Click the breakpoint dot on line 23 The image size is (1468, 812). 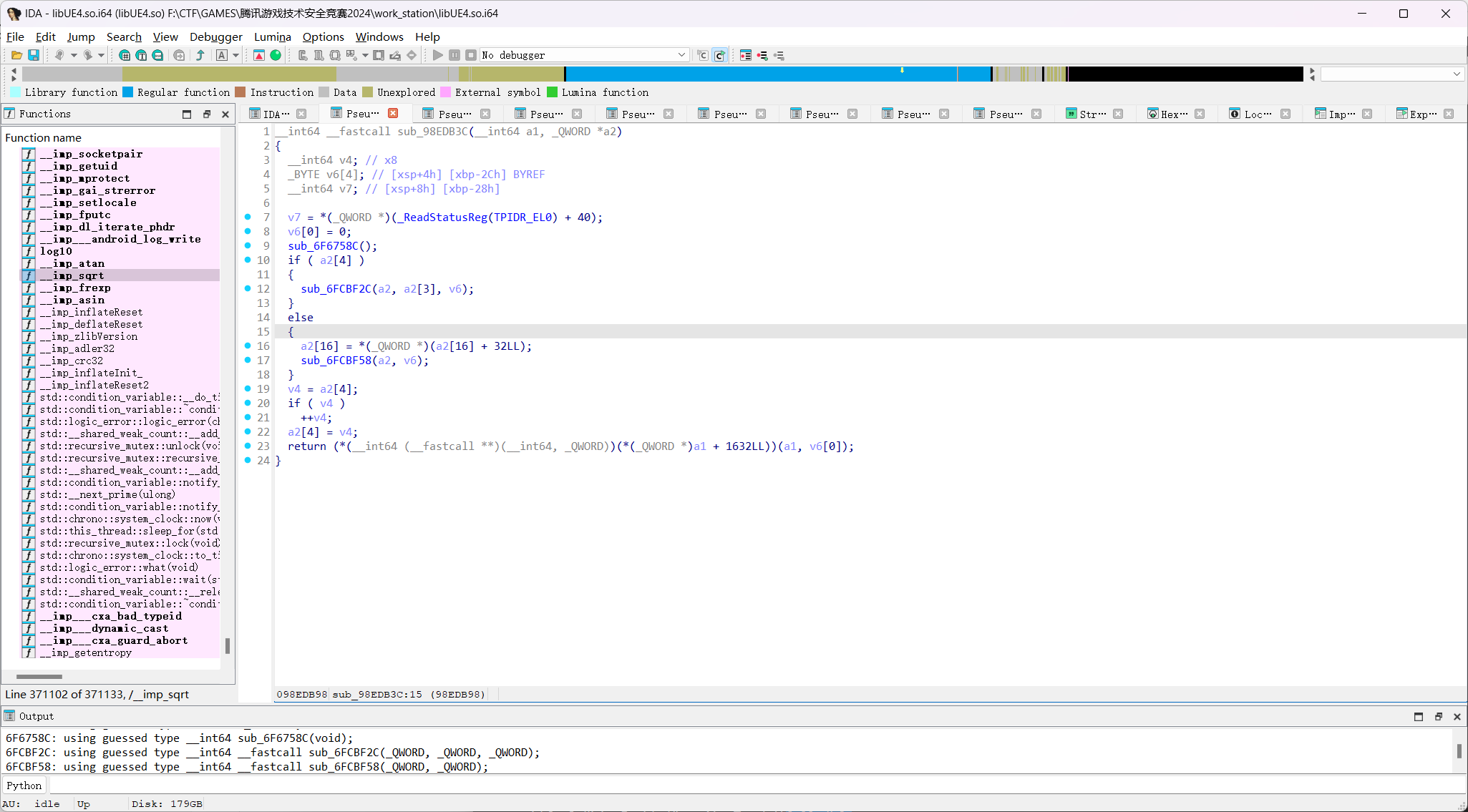(248, 446)
